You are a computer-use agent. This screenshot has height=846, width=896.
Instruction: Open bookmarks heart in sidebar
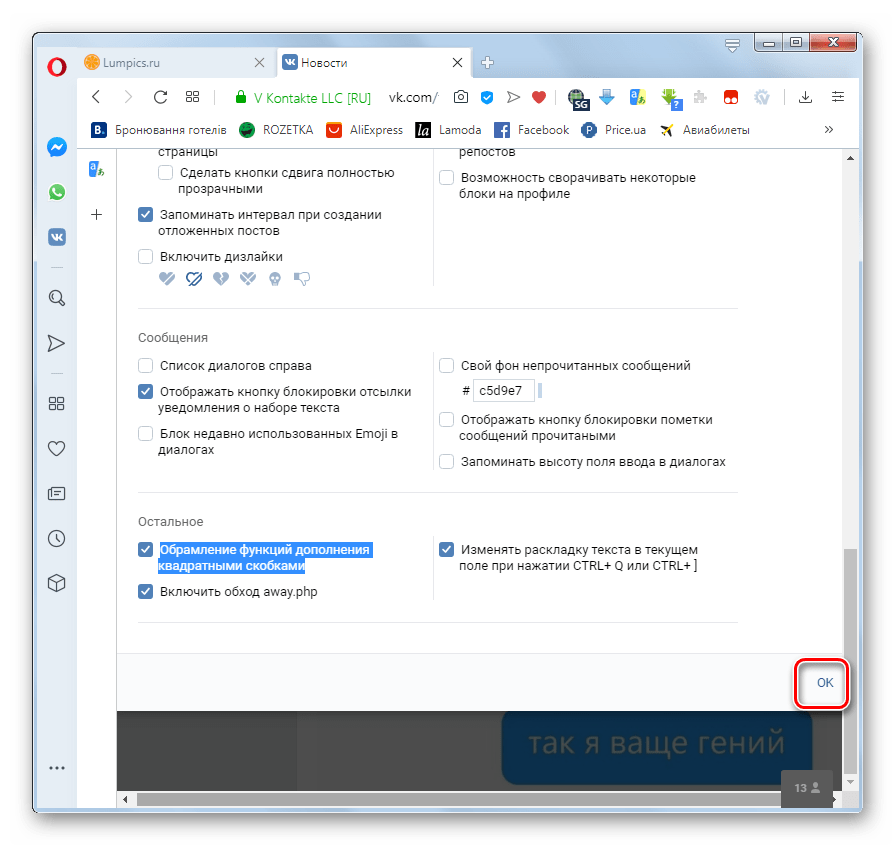coord(56,448)
